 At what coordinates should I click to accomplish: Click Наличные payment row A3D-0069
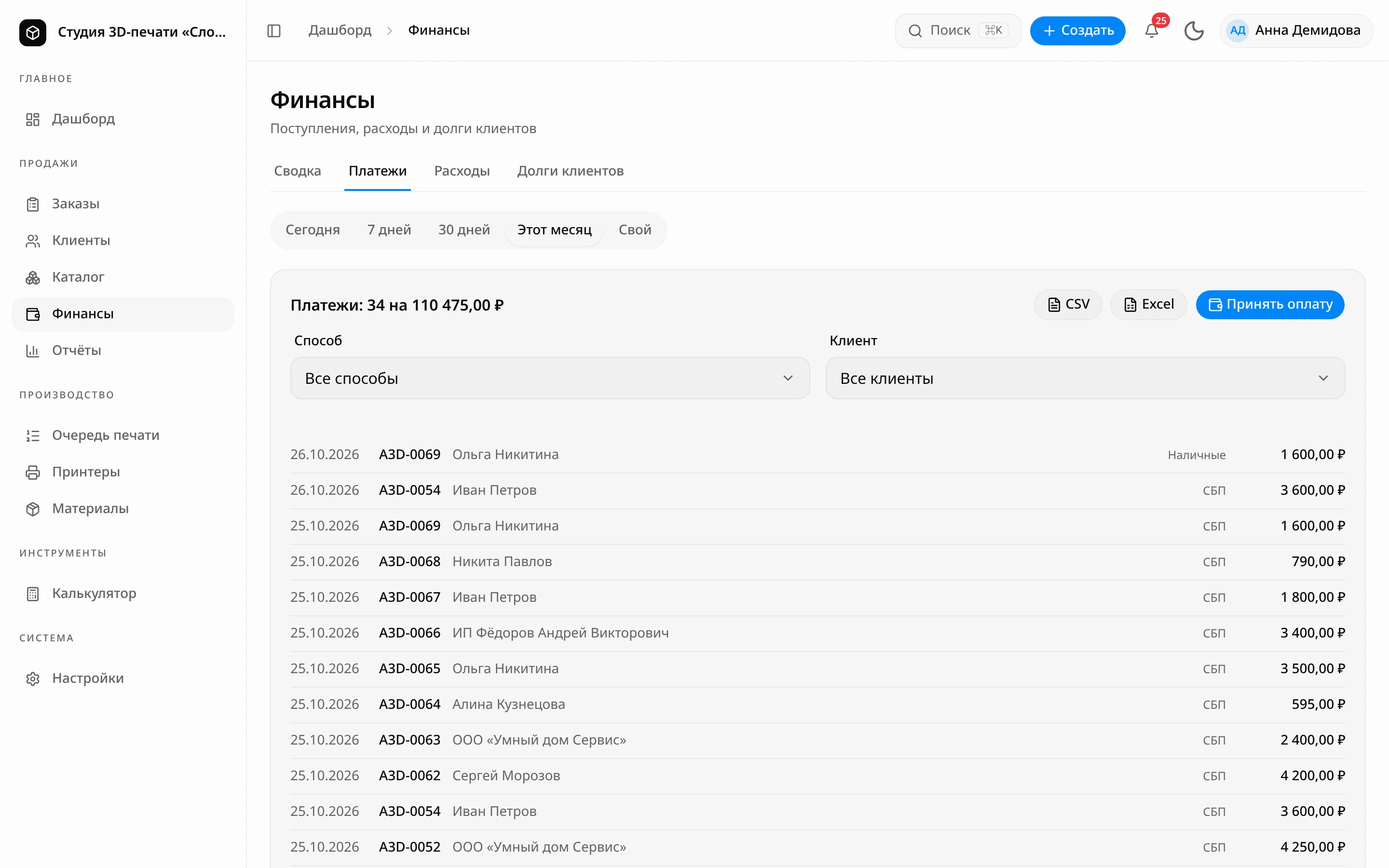[x=817, y=455]
